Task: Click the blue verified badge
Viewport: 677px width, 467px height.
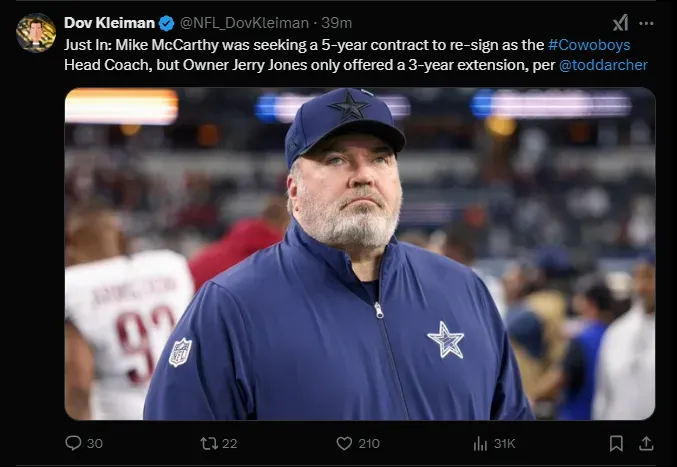Action: coord(167,22)
